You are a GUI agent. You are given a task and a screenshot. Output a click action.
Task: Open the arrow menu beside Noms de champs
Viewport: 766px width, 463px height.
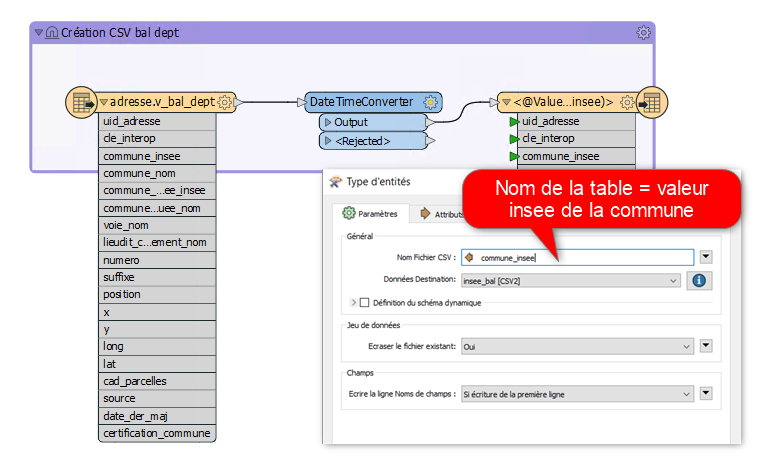click(706, 393)
